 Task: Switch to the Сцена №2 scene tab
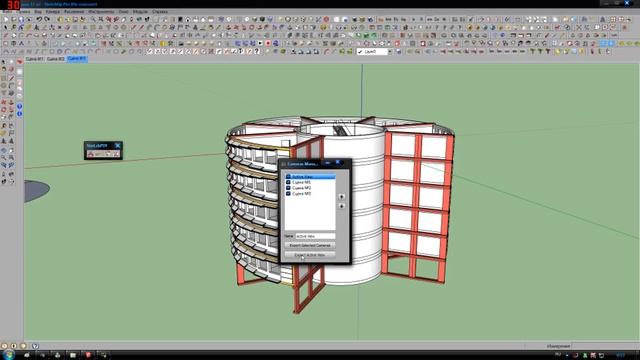point(56,59)
